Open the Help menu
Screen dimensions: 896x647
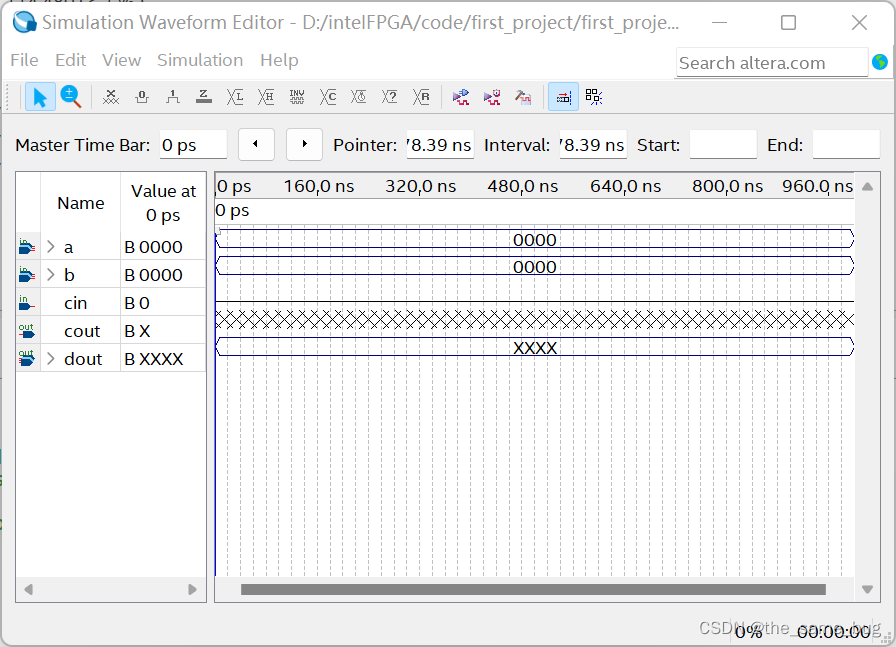click(279, 60)
